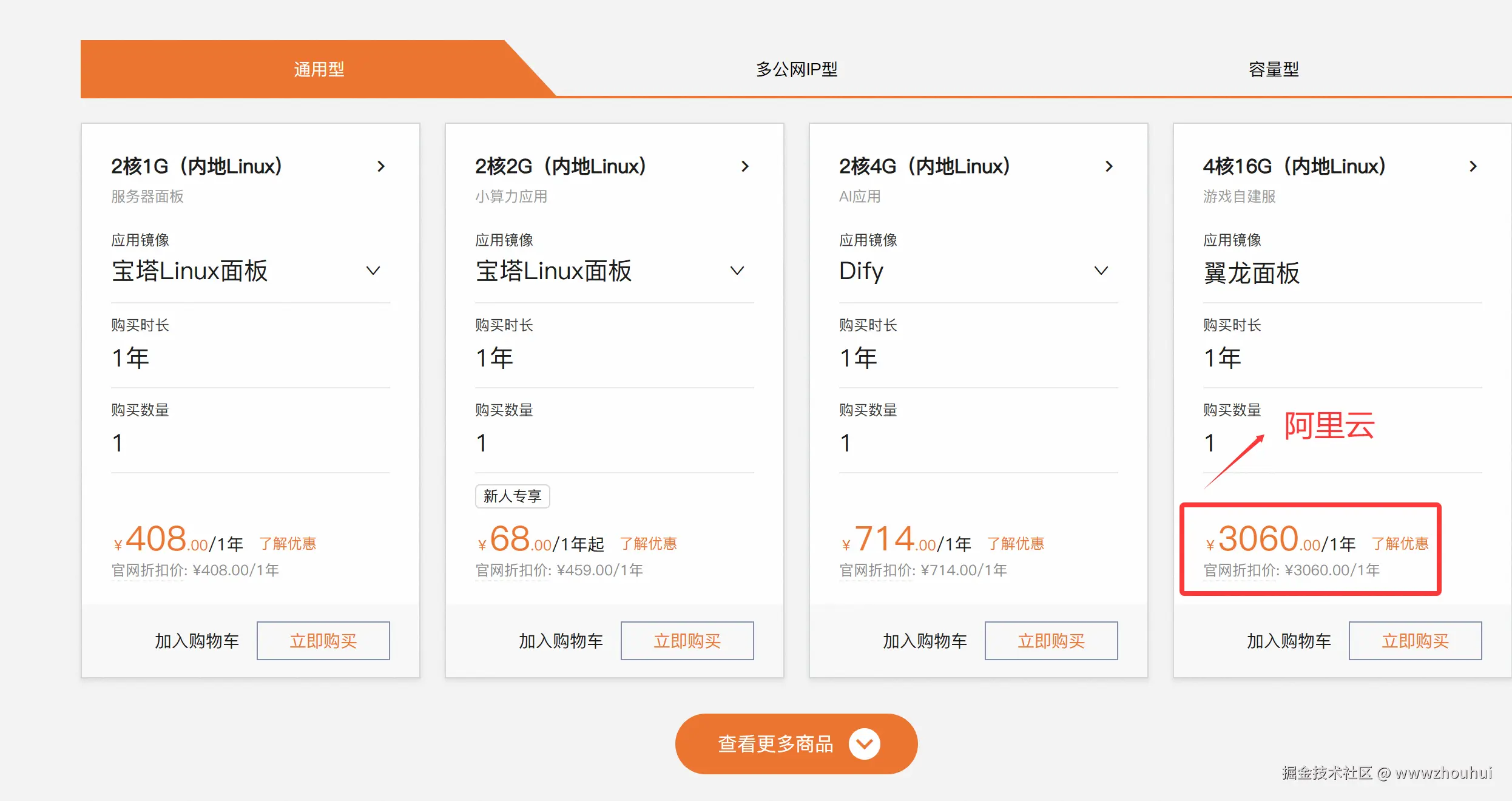The width and height of the screenshot is (1512, 801).
Task: Click 官网折扣价: ¥714.00/1年 text
Action: [923, 570]
